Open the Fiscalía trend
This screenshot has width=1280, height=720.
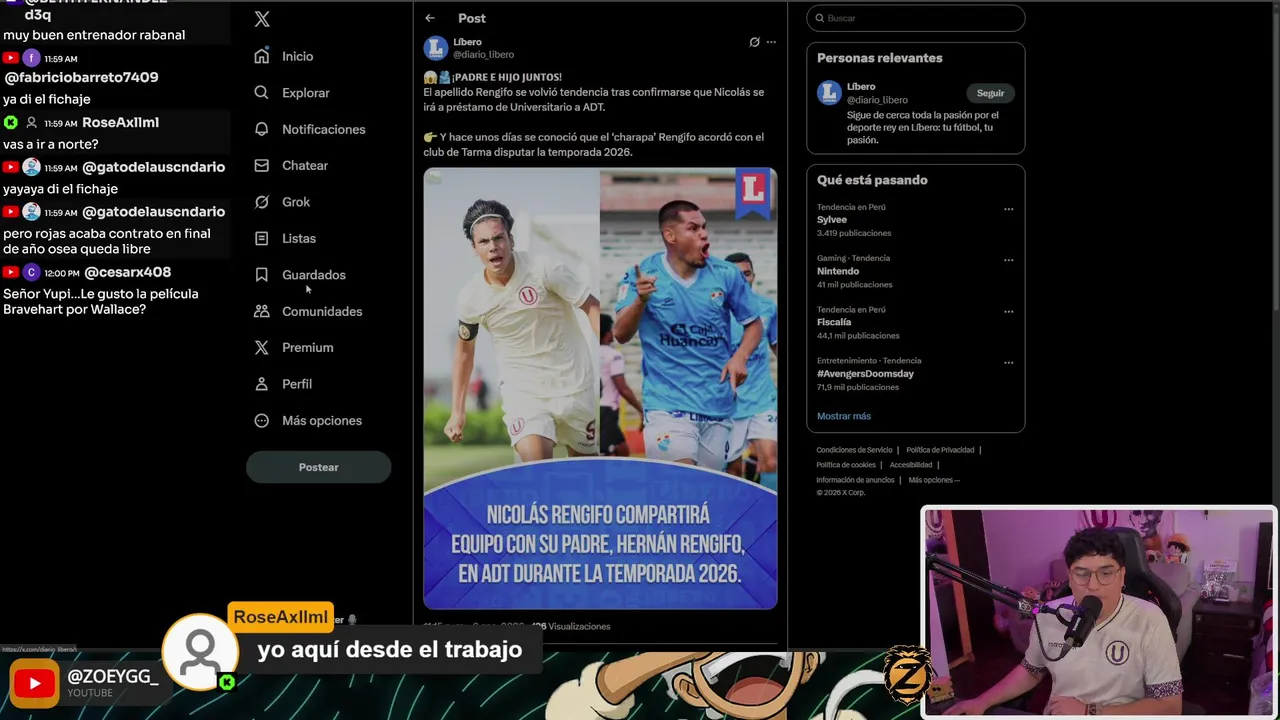pos(834,322)
